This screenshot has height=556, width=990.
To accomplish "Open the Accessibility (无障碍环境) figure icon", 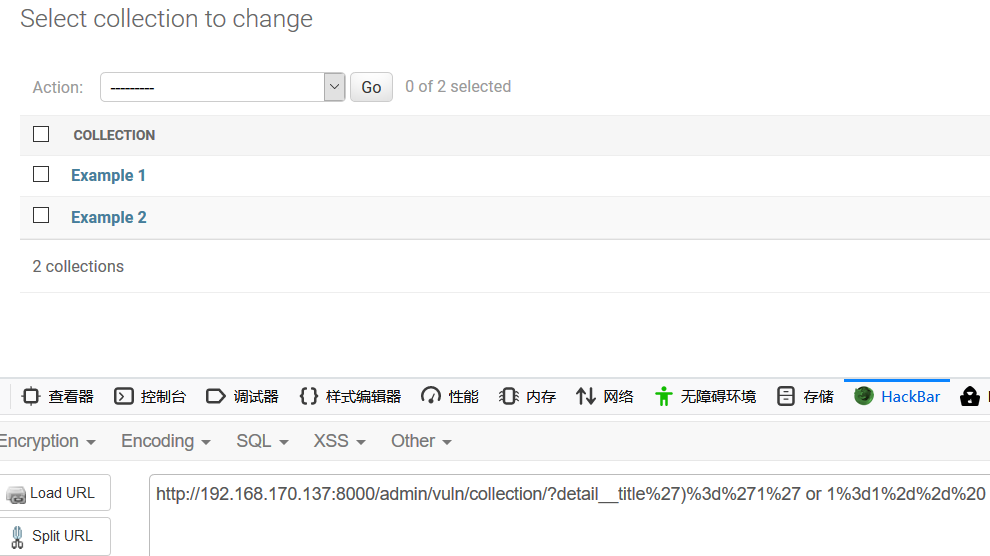I will [664, 396].
